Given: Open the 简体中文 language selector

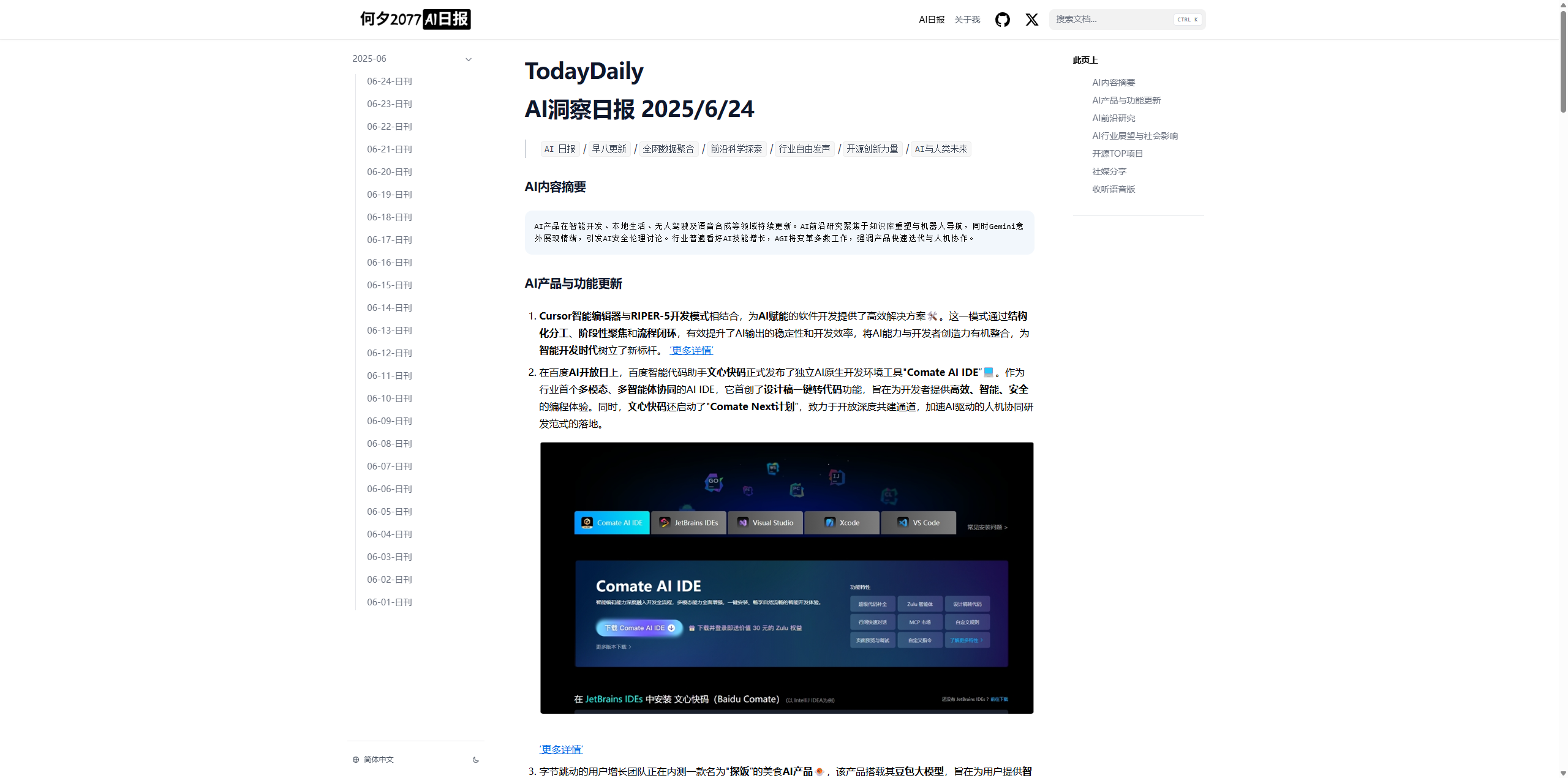Looking at the screenshot, I should [378, 759].
